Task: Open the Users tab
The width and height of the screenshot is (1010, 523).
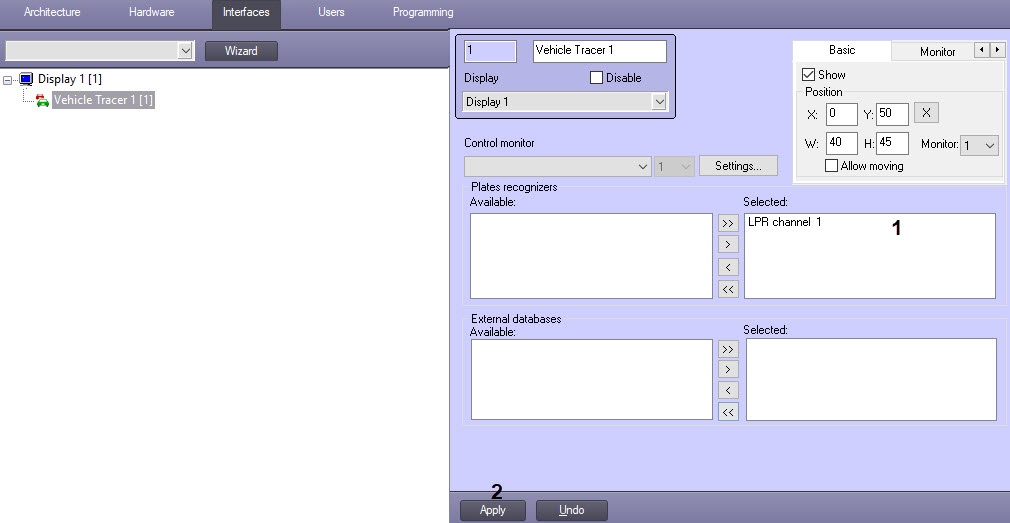Action: [x=331, y=12]
